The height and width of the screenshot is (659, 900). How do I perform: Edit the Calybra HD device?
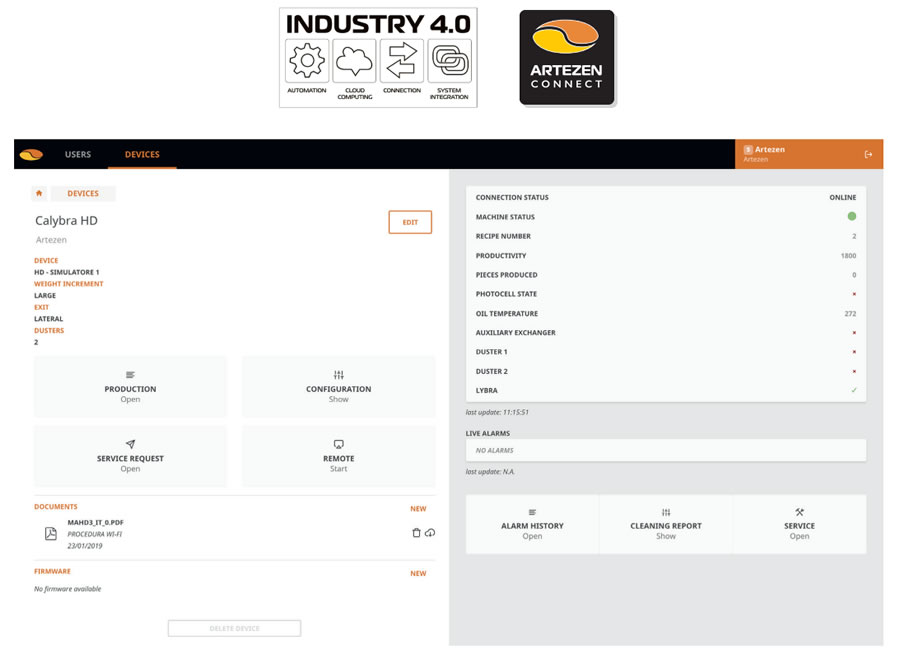tap(410, 222)
